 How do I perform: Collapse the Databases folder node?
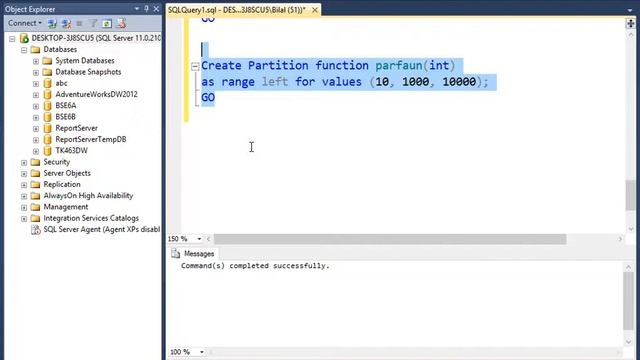[24, 50]
